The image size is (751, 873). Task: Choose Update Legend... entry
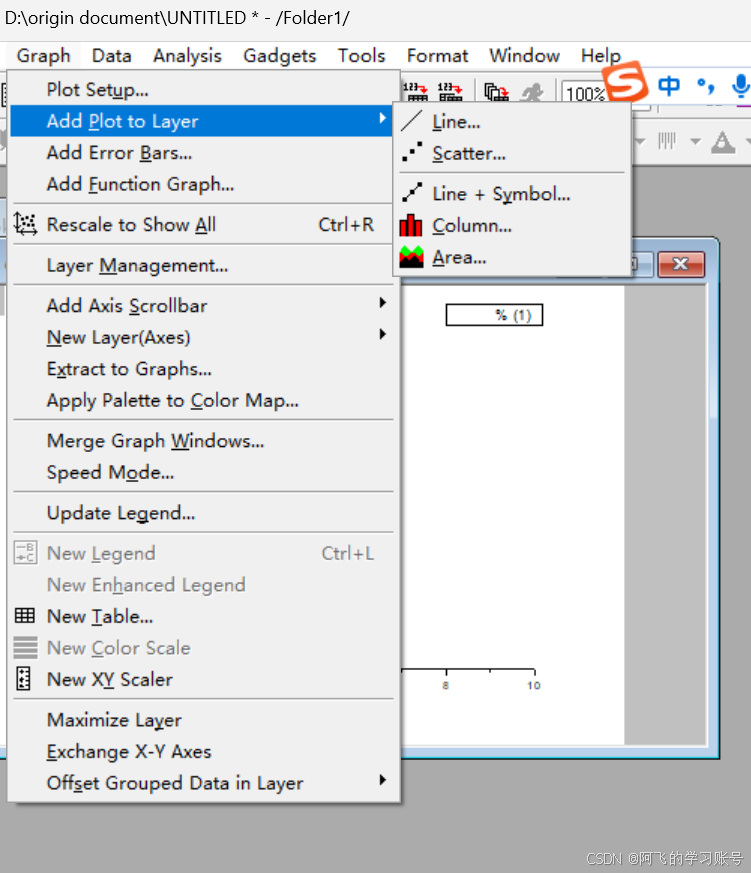click(201, 513)
